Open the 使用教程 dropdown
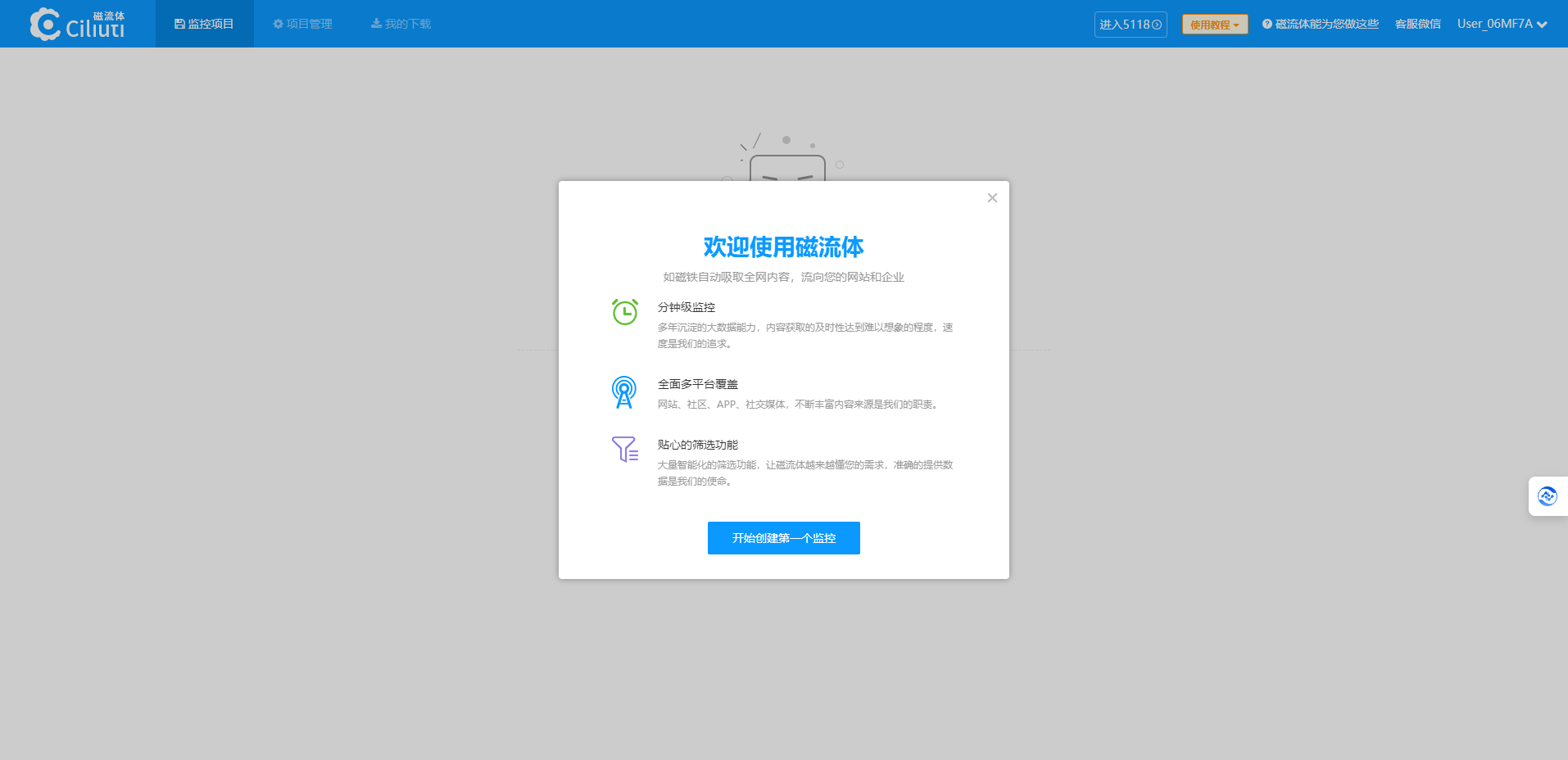 [1214, 24]
